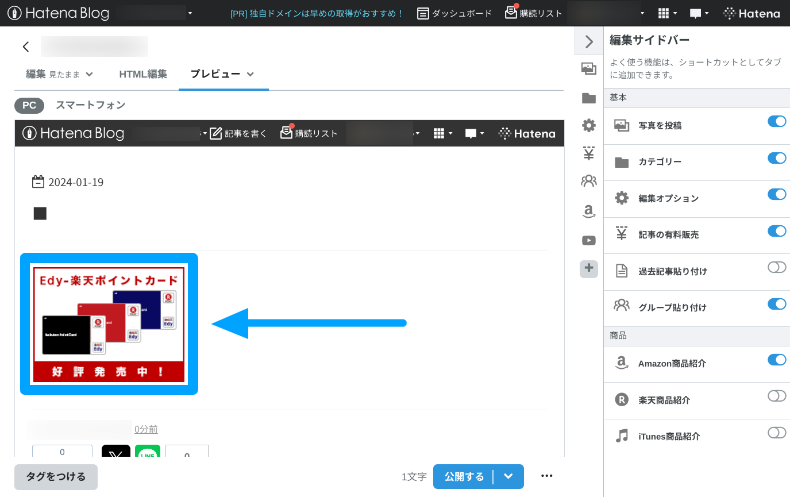The width and height of the screenshot is (790, 498).
Task: Click the 2024-01-19 date text
Action: pos(76,182)
